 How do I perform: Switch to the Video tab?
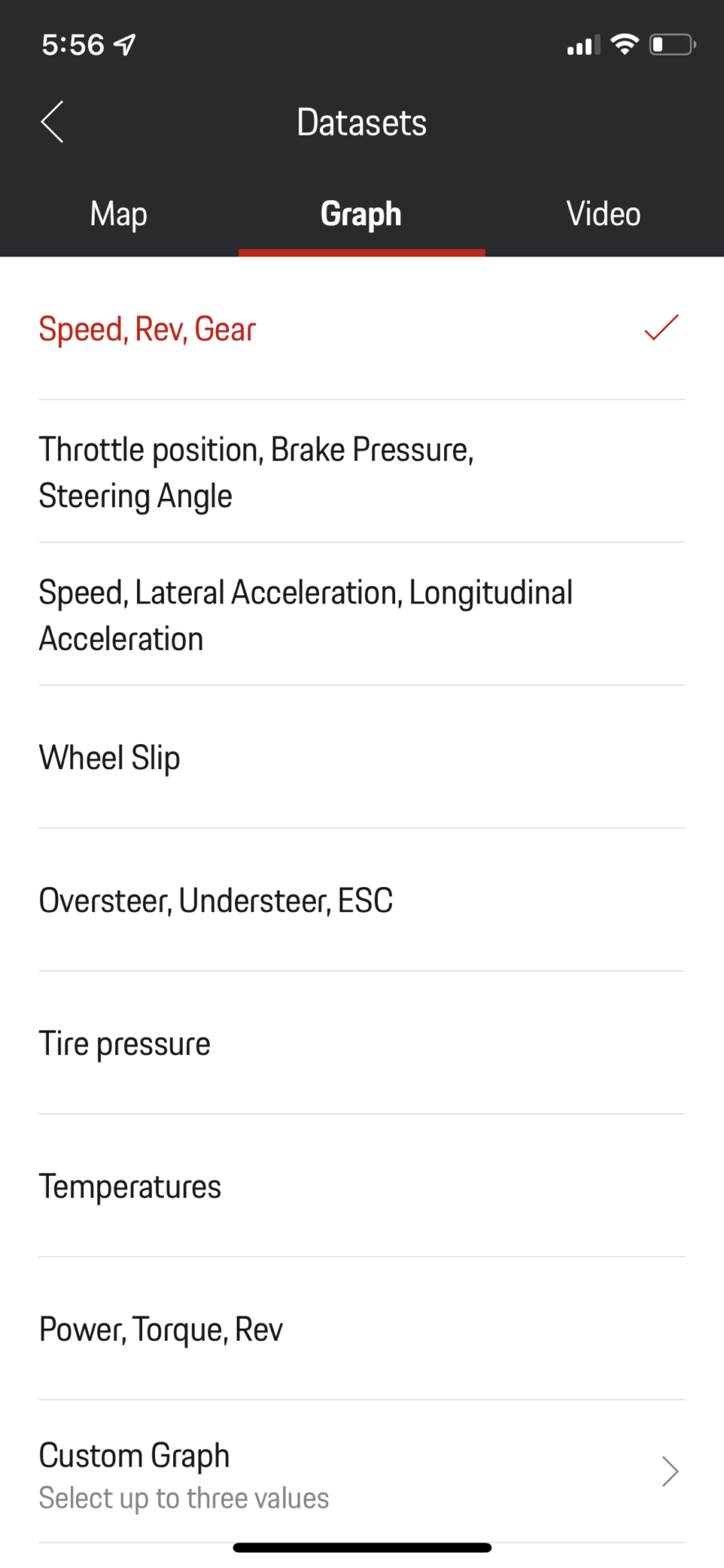coord(603,214)
